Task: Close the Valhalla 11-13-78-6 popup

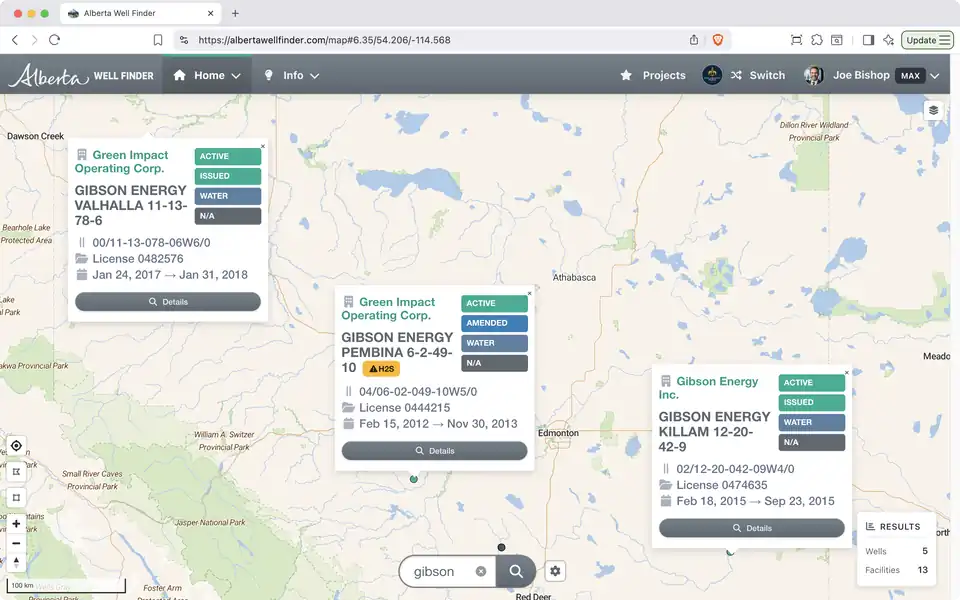Action: click(x=263, y=146)
